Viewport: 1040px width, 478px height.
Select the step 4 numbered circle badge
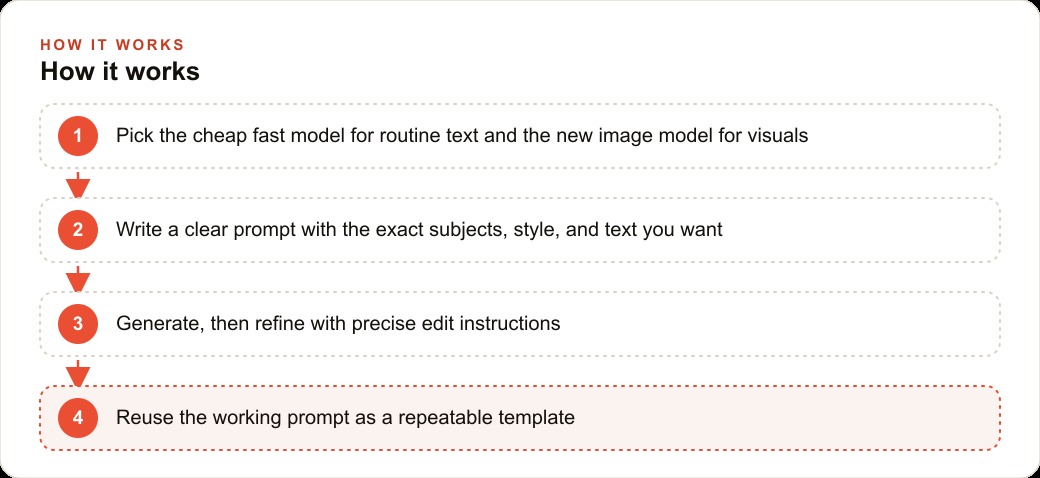click(78, 418)
